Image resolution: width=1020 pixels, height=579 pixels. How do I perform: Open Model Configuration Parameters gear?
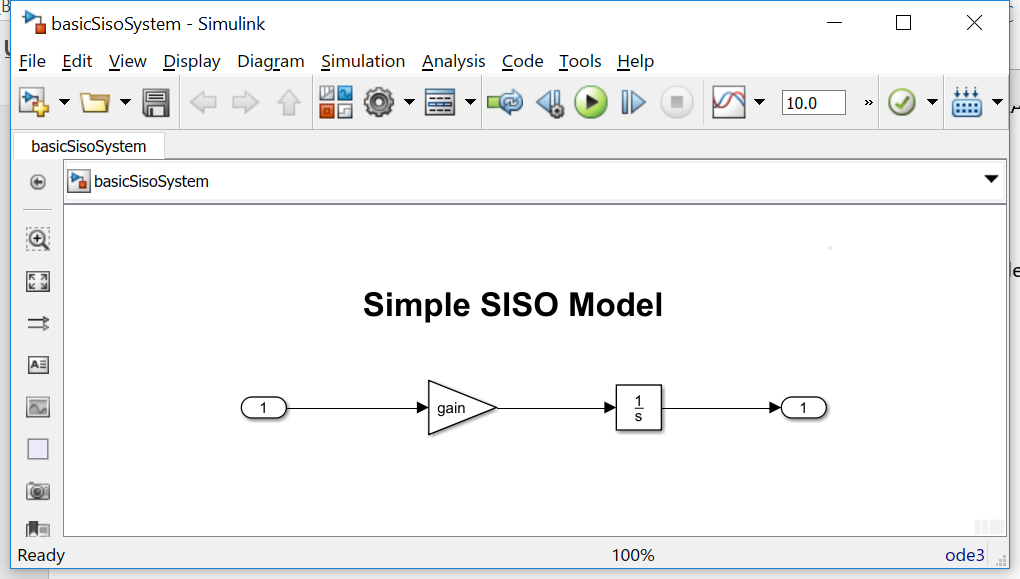pyautogui.click(x=379, y=102)
